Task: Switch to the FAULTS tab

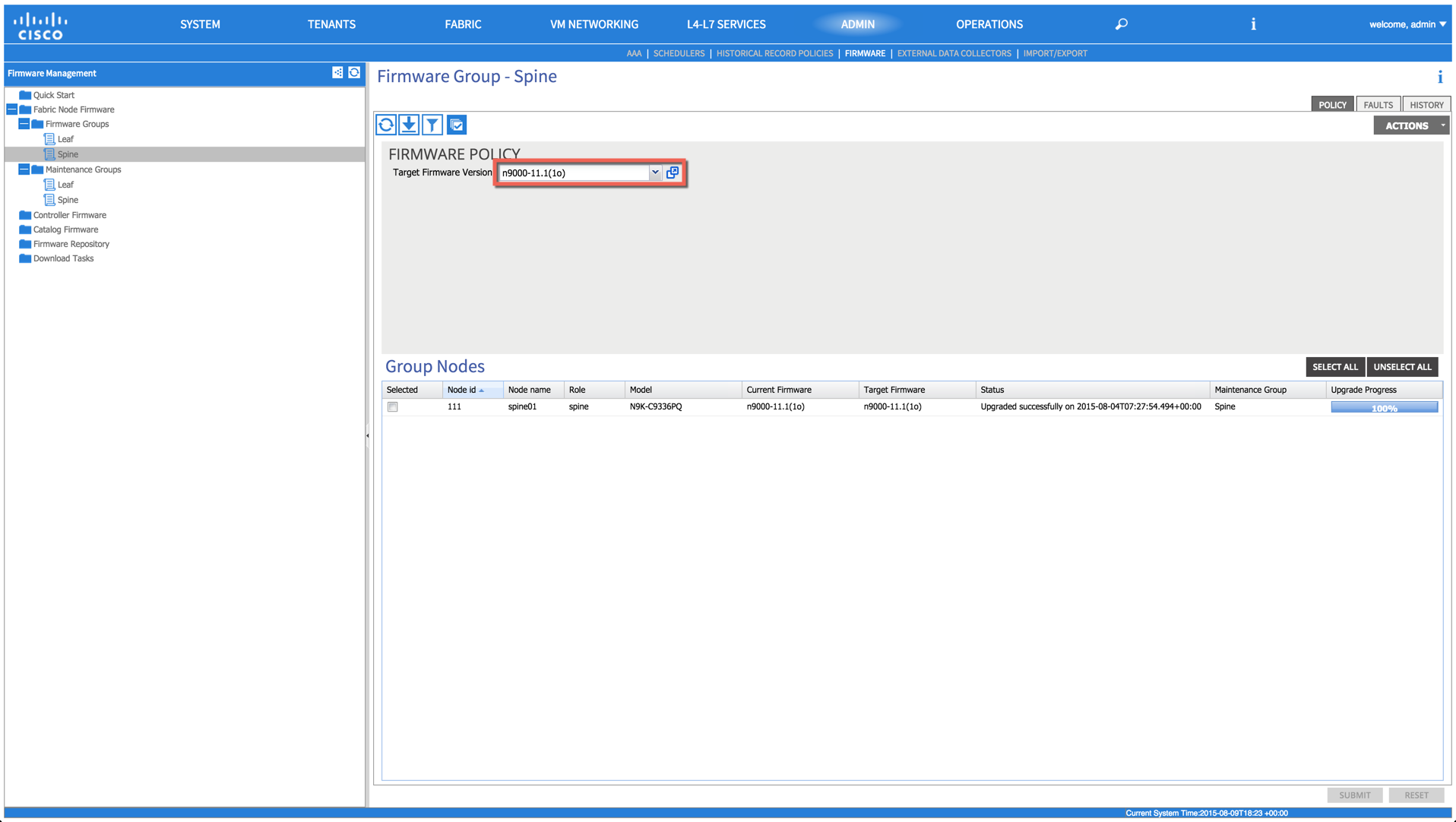Action: click(1378, 105)
